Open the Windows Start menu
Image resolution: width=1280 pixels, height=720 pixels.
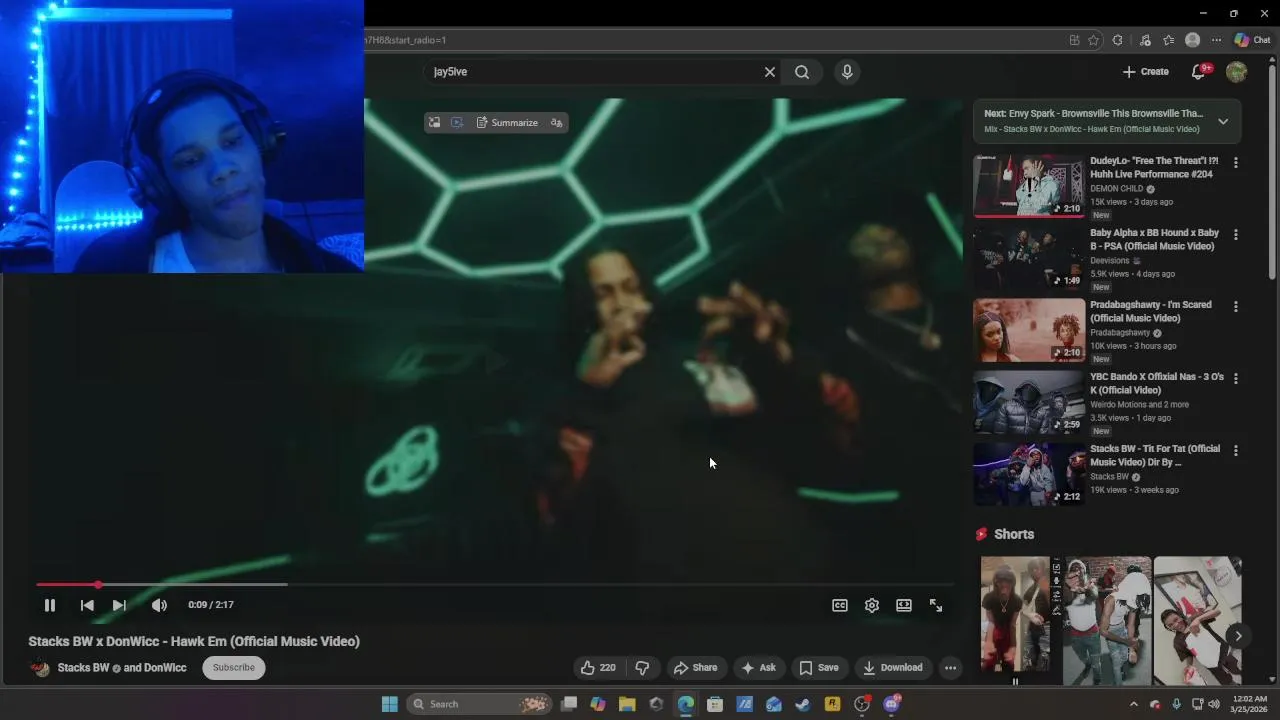pos(389,704)
